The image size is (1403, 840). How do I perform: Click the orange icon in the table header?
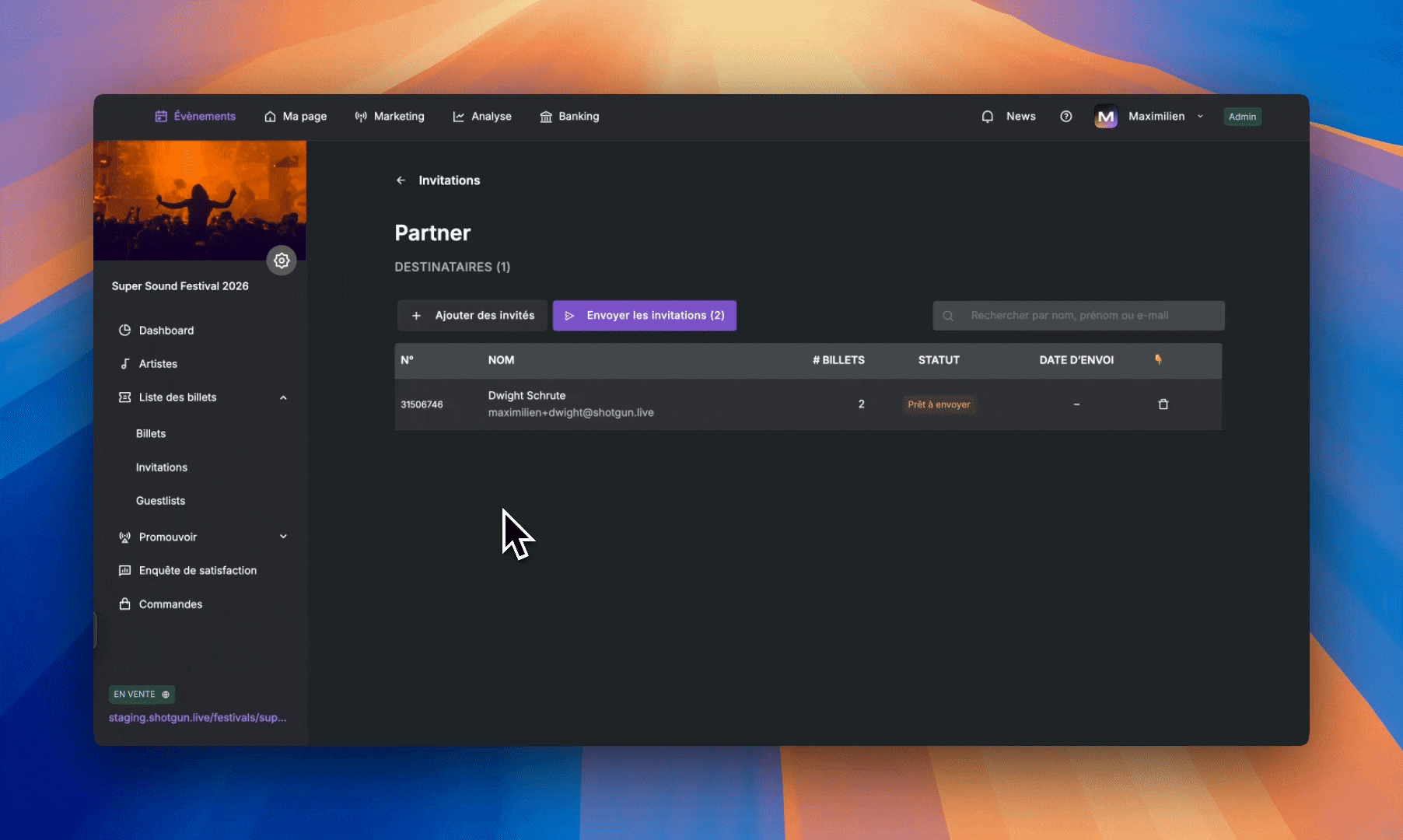click(1158, 359)
